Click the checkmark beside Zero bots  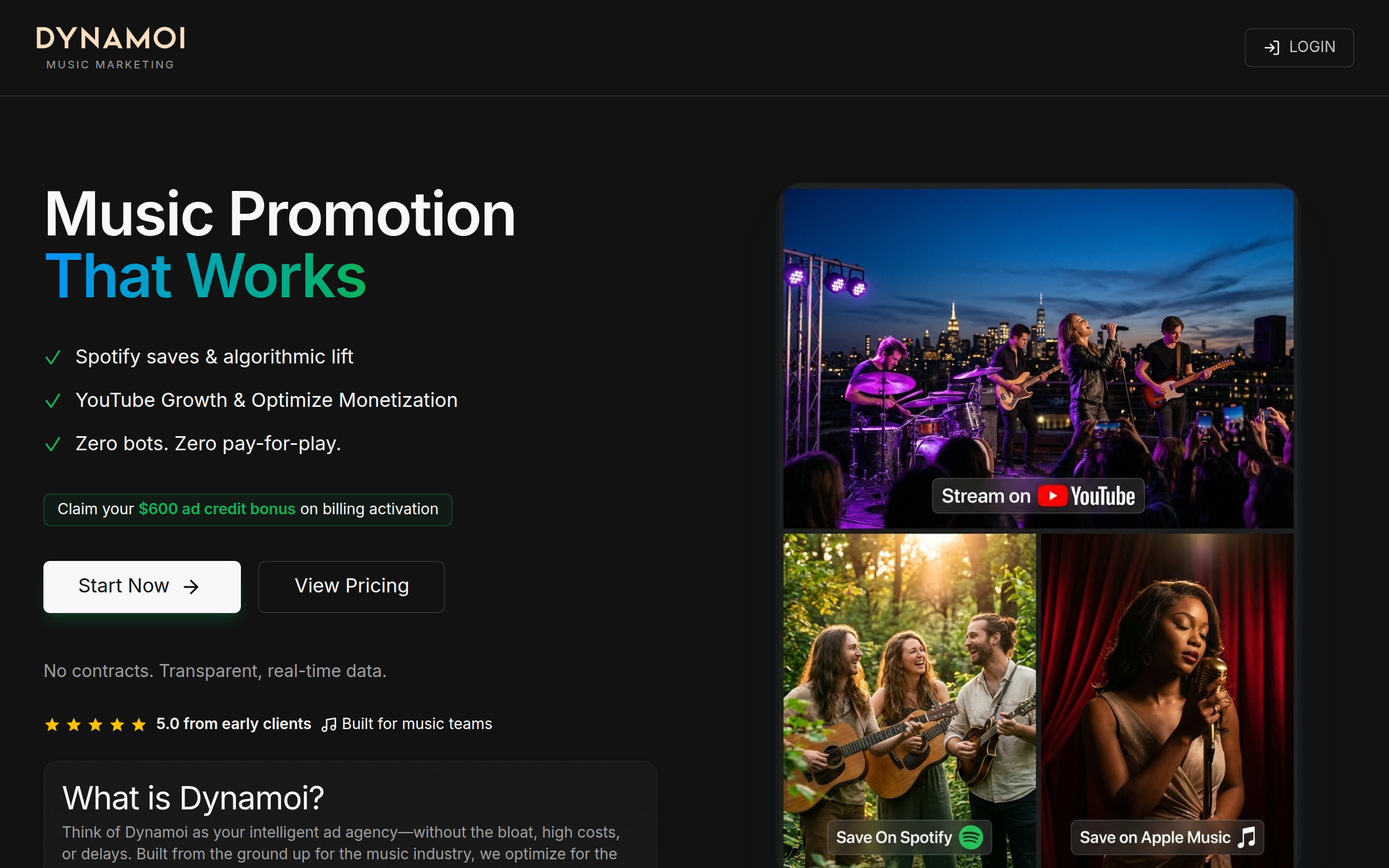(53, 444)
